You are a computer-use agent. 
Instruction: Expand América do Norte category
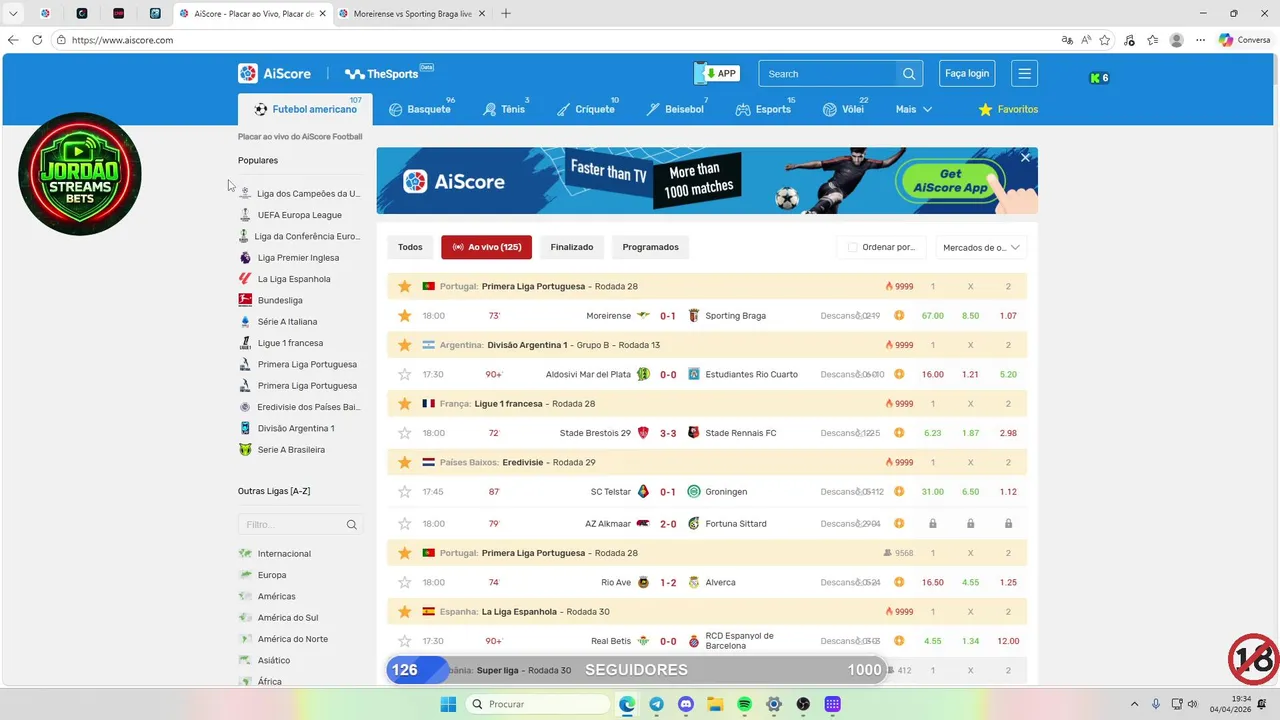284,639
